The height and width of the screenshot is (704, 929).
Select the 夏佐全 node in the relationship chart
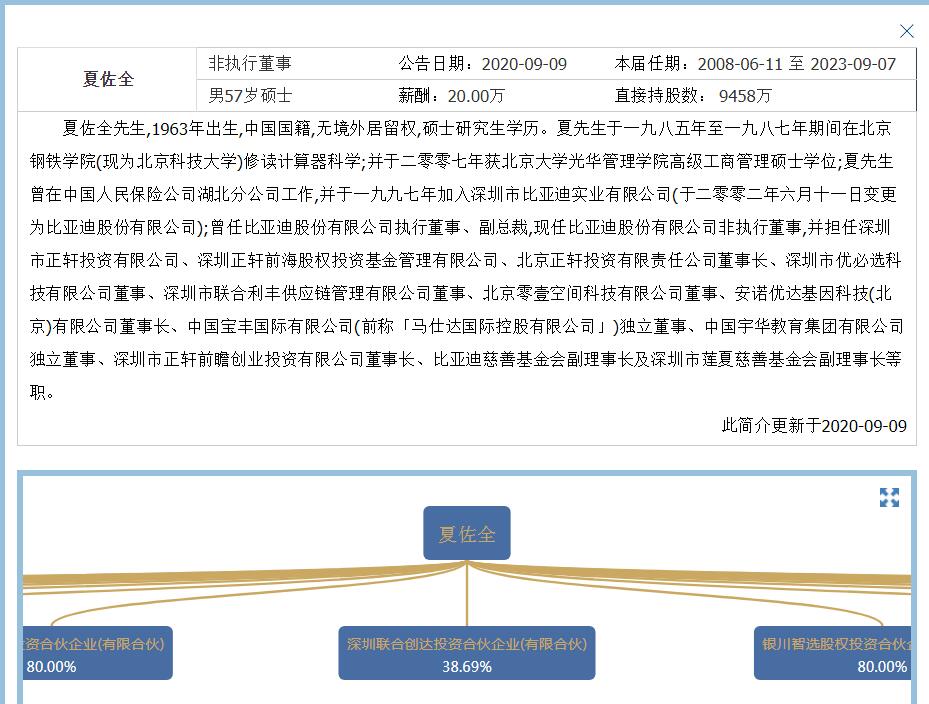pyautogui.click(x=466, y=533)
